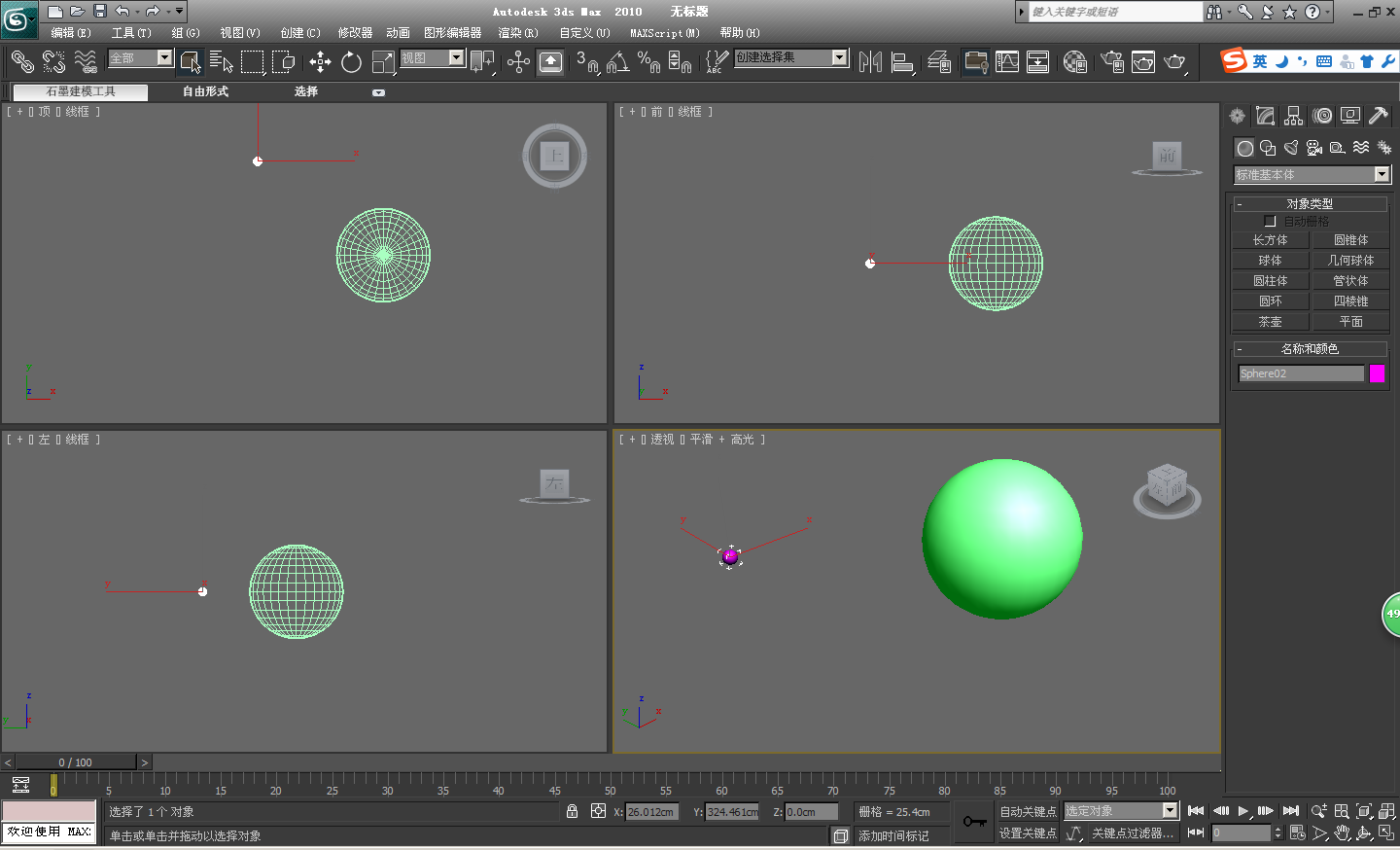
Task: Click the Pan View hand icon
Action: (x=1343, y=832)
